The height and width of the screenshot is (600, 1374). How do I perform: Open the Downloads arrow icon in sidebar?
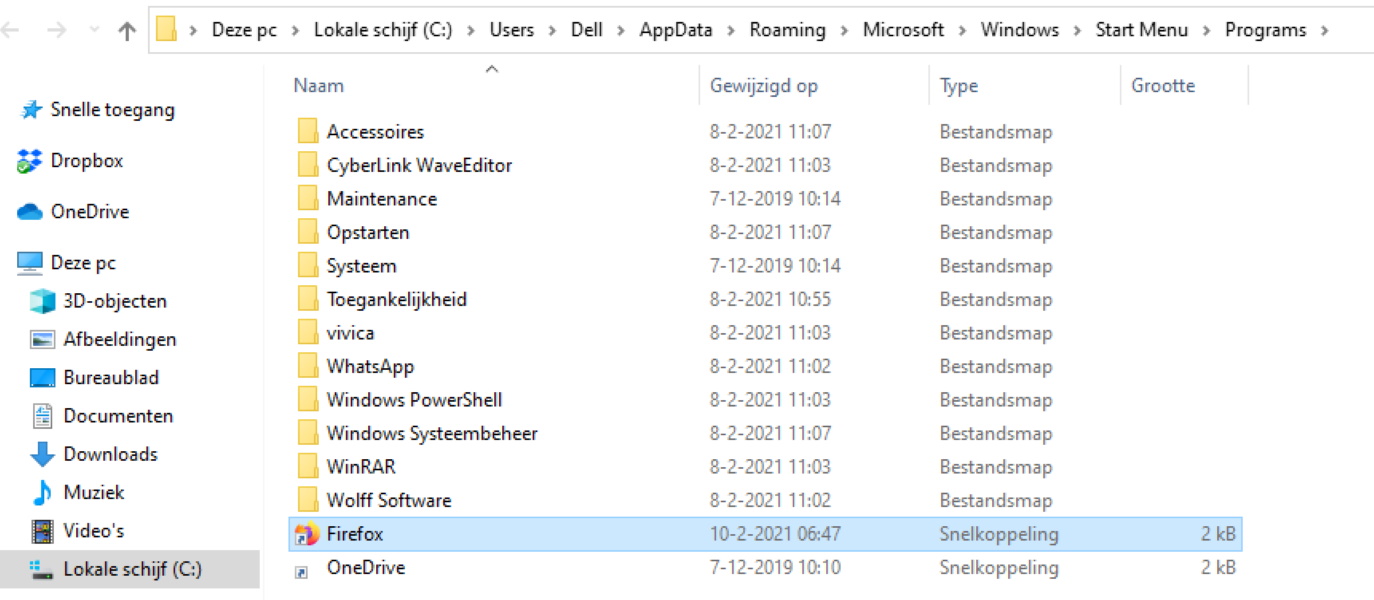pyautogui.click(x=42, y=455)
